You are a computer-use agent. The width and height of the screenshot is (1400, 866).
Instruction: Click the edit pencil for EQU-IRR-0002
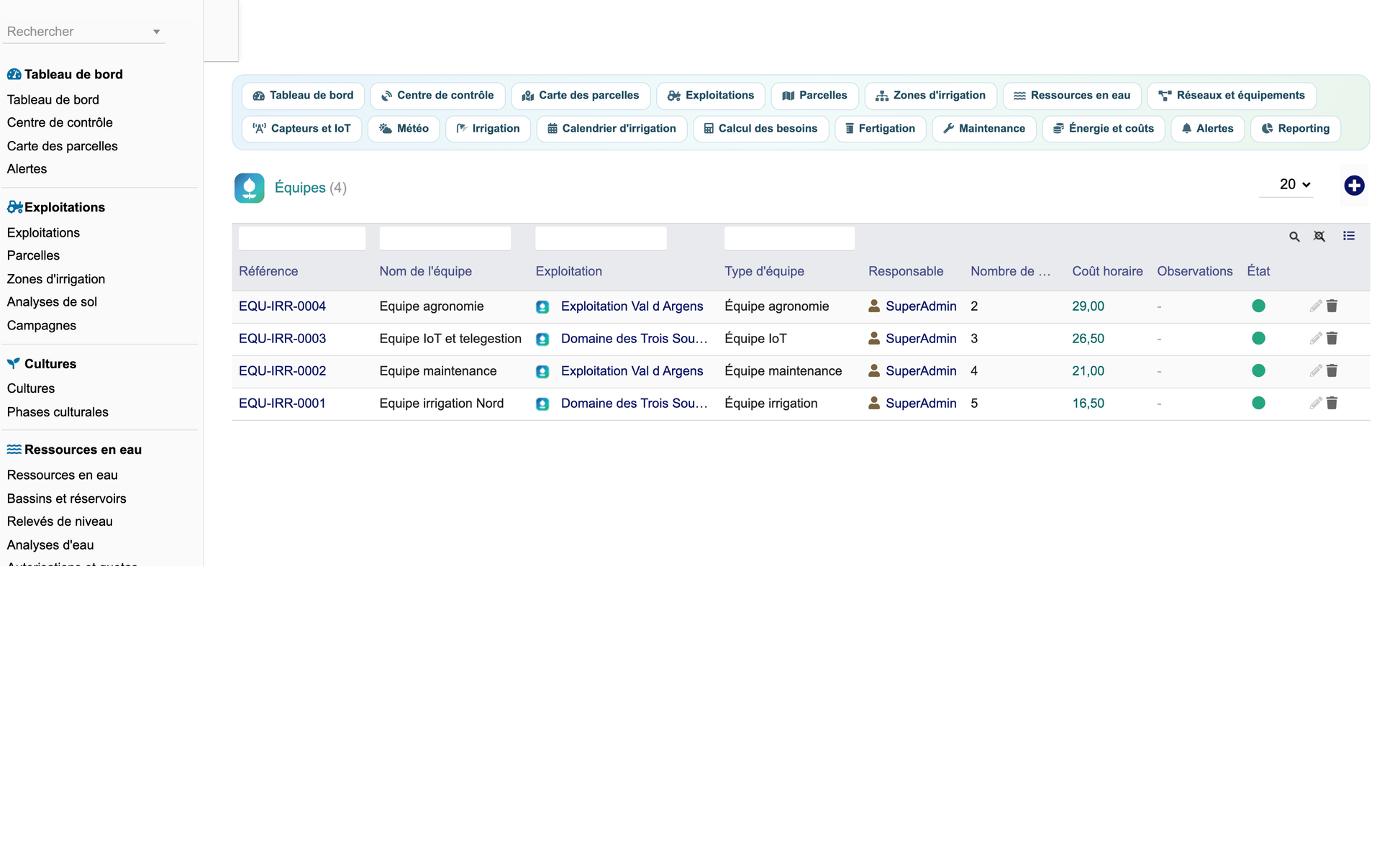1315,371
